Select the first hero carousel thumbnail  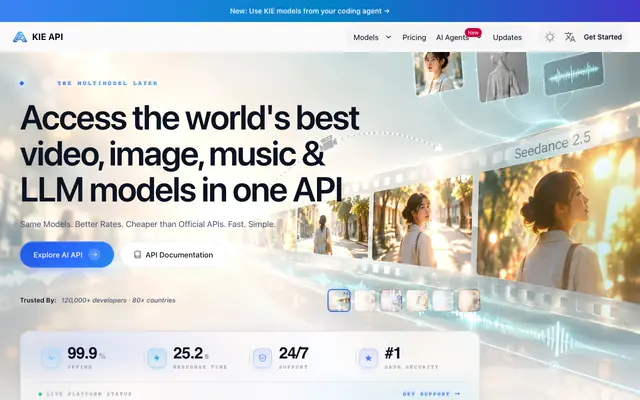pos(339,300)
